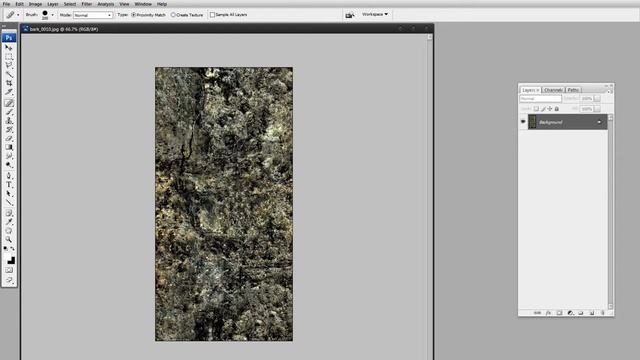Open the Image menu
The height and width of the screenshot is (360, 640).
tap(35, 4)
